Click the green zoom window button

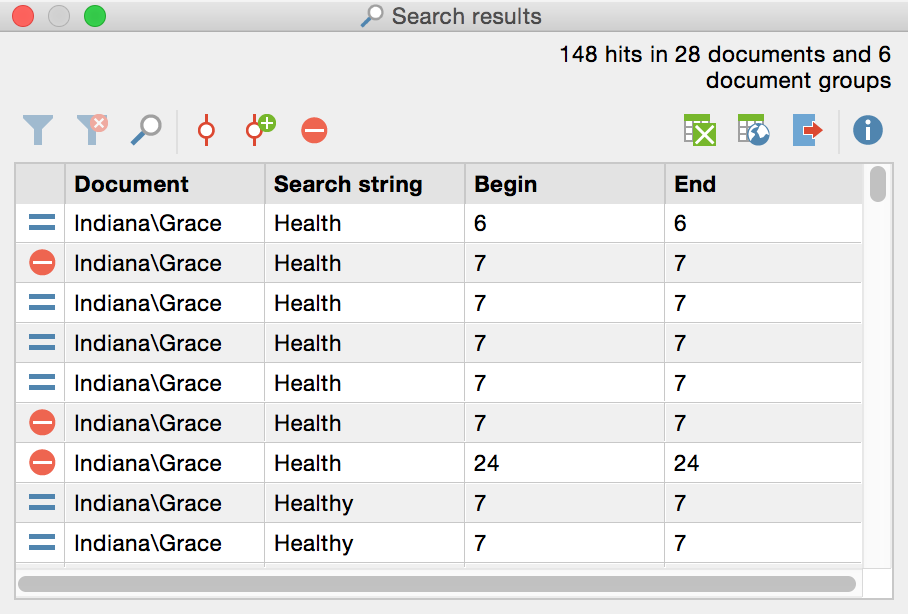click(95, 16)
